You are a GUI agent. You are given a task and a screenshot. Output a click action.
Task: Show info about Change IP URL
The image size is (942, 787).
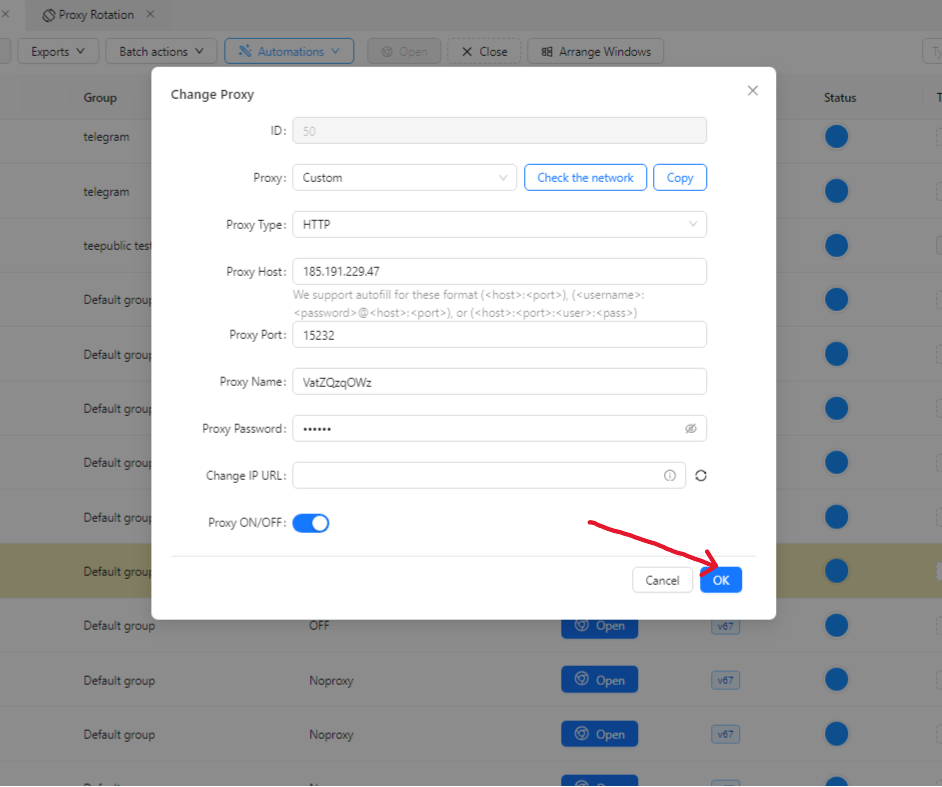(x=669, y=475)
